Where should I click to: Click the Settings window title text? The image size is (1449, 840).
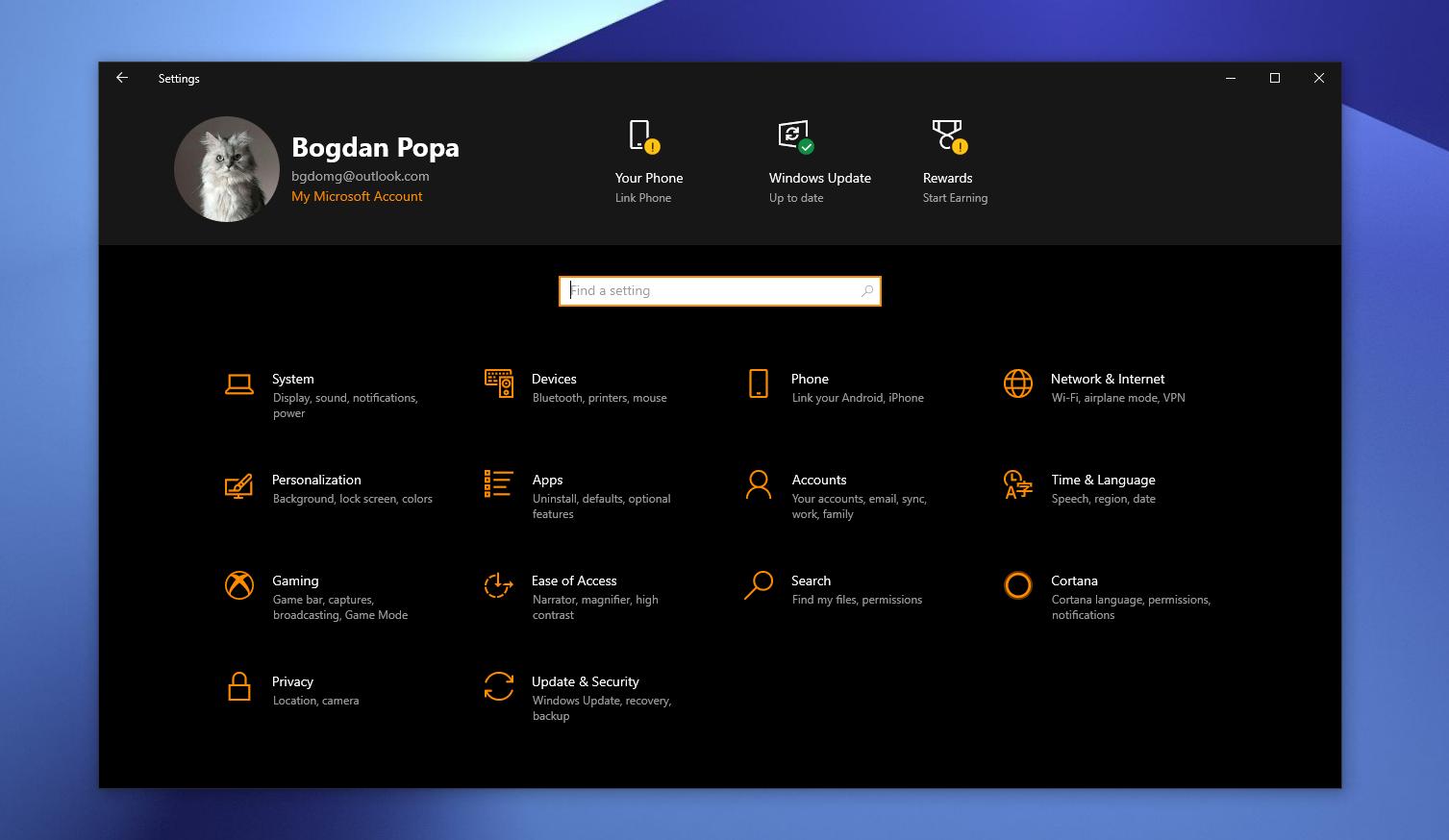pyautogui.click(x=179, y=79)
